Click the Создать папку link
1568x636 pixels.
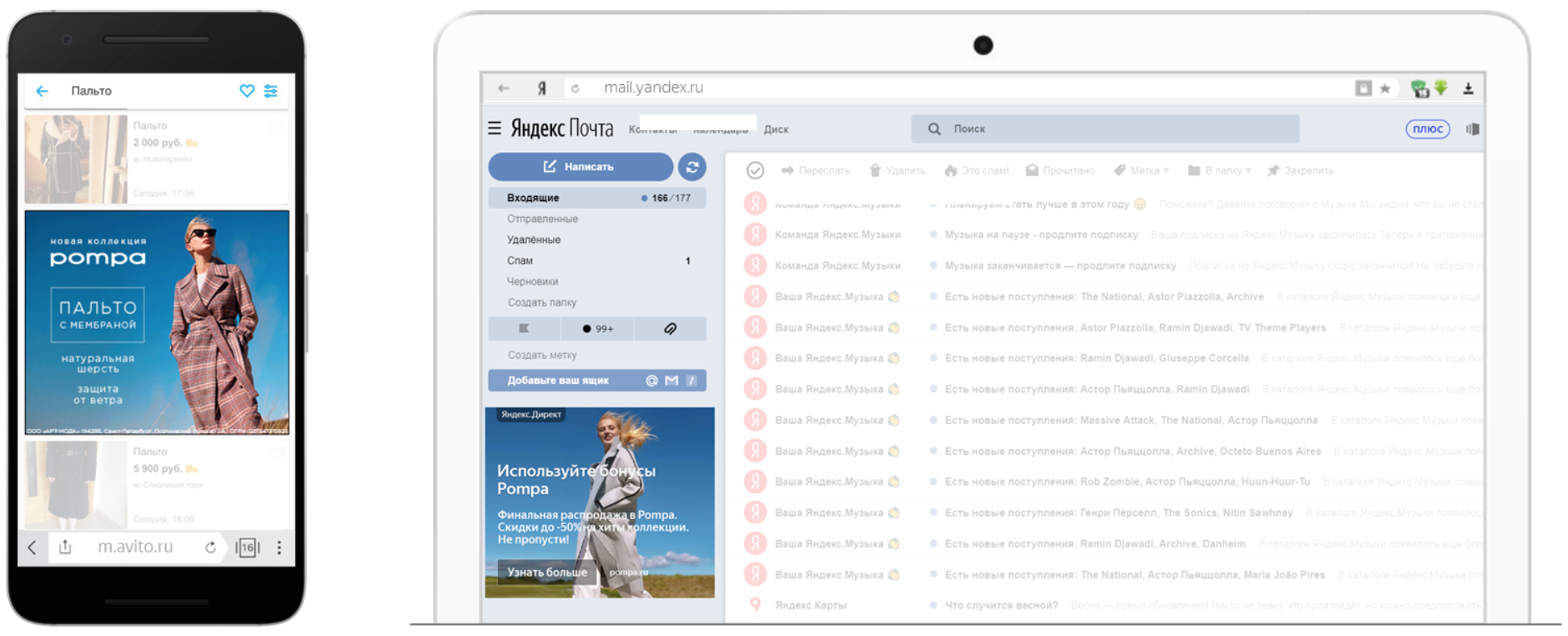point(542,302)
